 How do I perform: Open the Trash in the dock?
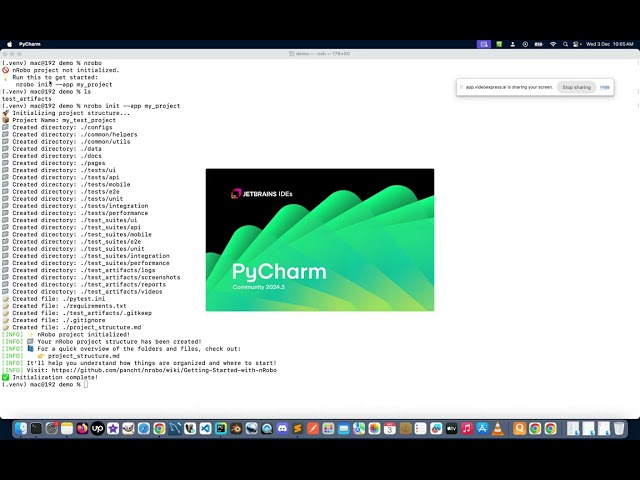pos(619,429)
